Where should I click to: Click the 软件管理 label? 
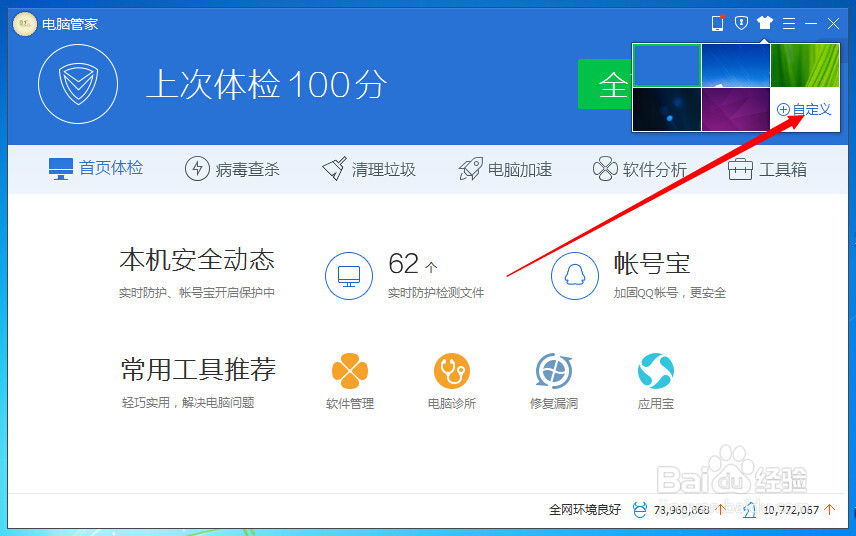tap(350, 404)
